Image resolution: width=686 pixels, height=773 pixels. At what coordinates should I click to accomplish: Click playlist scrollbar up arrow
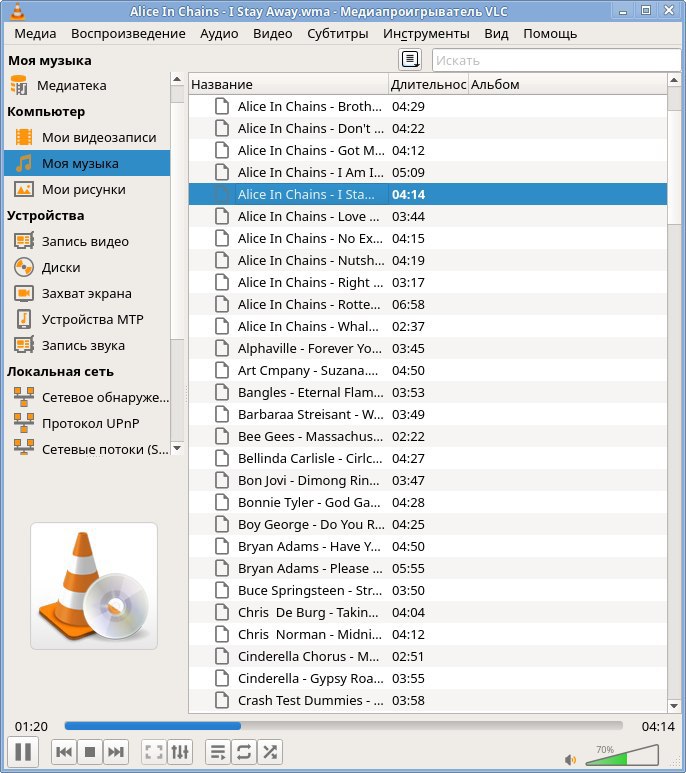coord(674,80)
